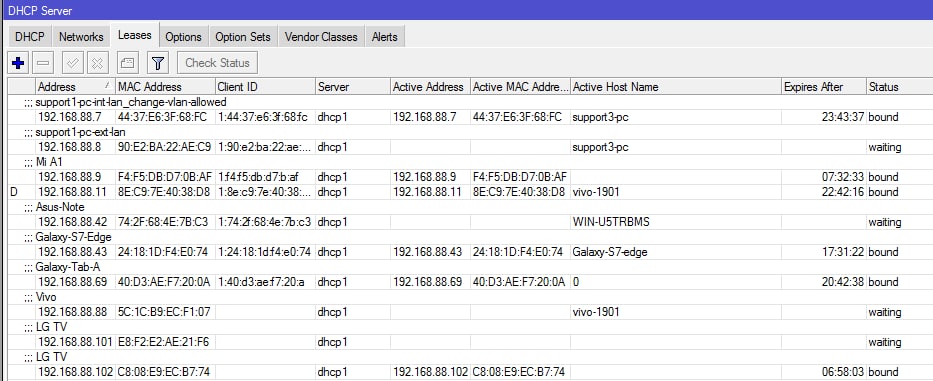
Task: Click host name Galaxy-S7-edge
Action: coord(610,252)
